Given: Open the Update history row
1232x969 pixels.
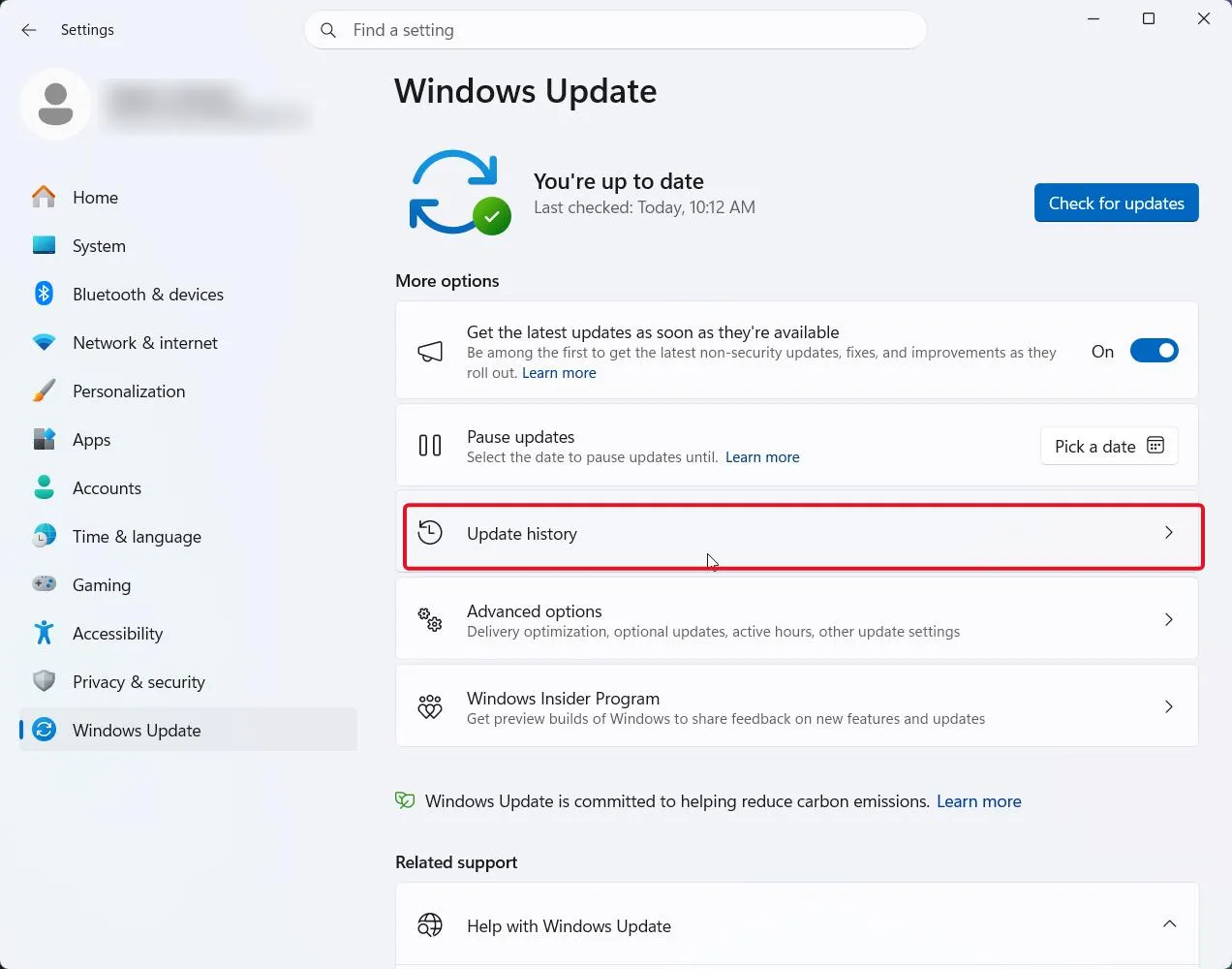Looking at the screenshot, I should [x=797, y=532].
